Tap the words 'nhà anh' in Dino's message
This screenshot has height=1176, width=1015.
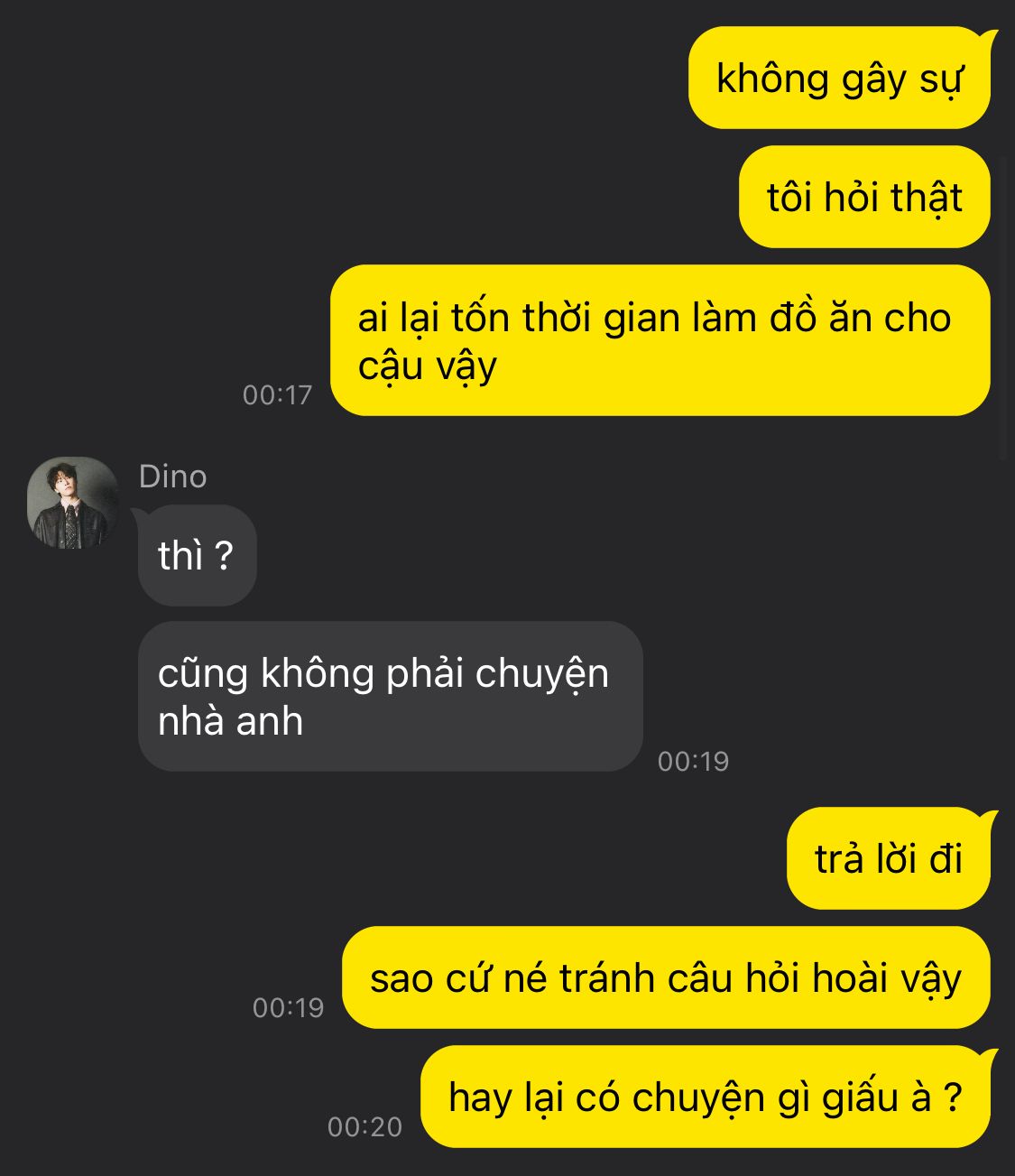tap(230, 721)
